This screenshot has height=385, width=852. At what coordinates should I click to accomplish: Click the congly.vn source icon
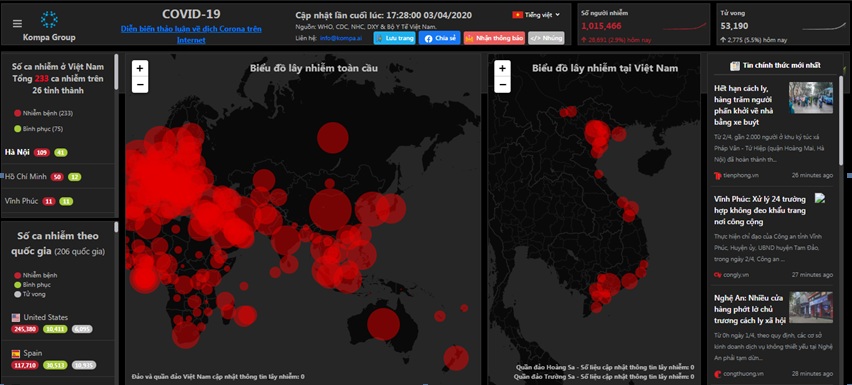click(x=718, y=275)
